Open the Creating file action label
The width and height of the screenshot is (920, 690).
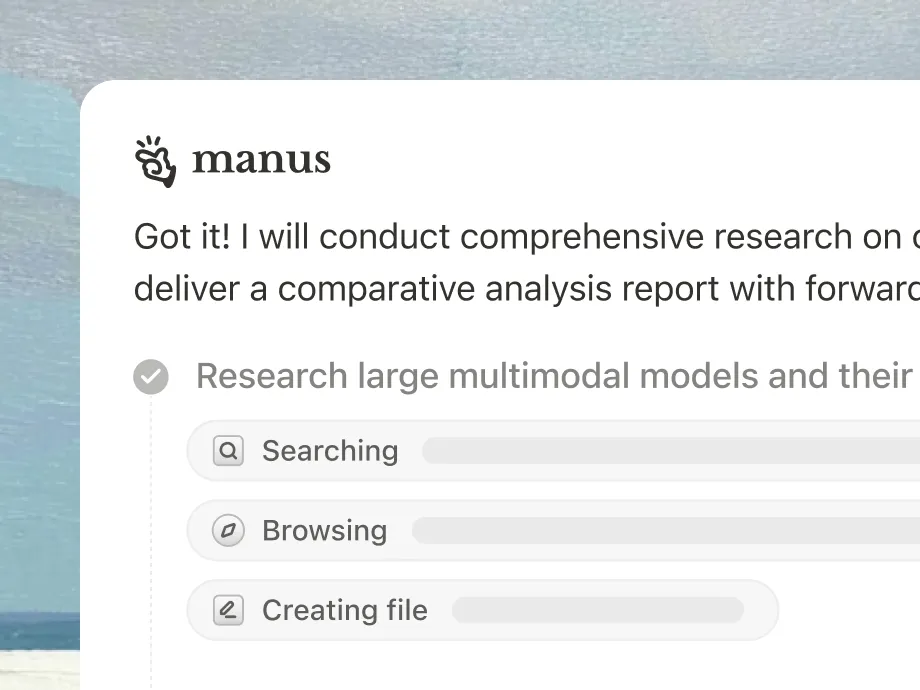pos(344,610)
